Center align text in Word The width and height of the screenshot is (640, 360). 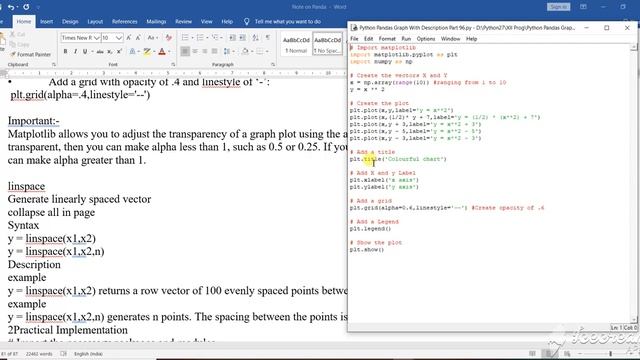click(195, 51)
